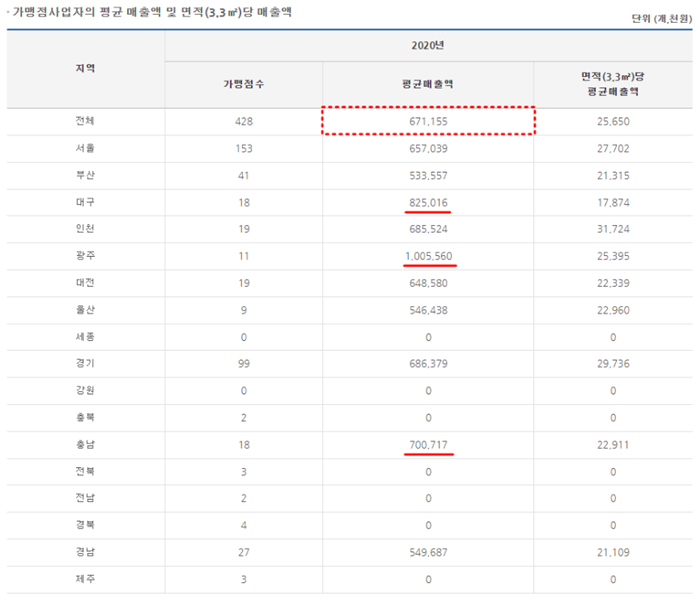Select the average sales value 671,155
Screen dimensions: 700x604
(x=428, y=121)
